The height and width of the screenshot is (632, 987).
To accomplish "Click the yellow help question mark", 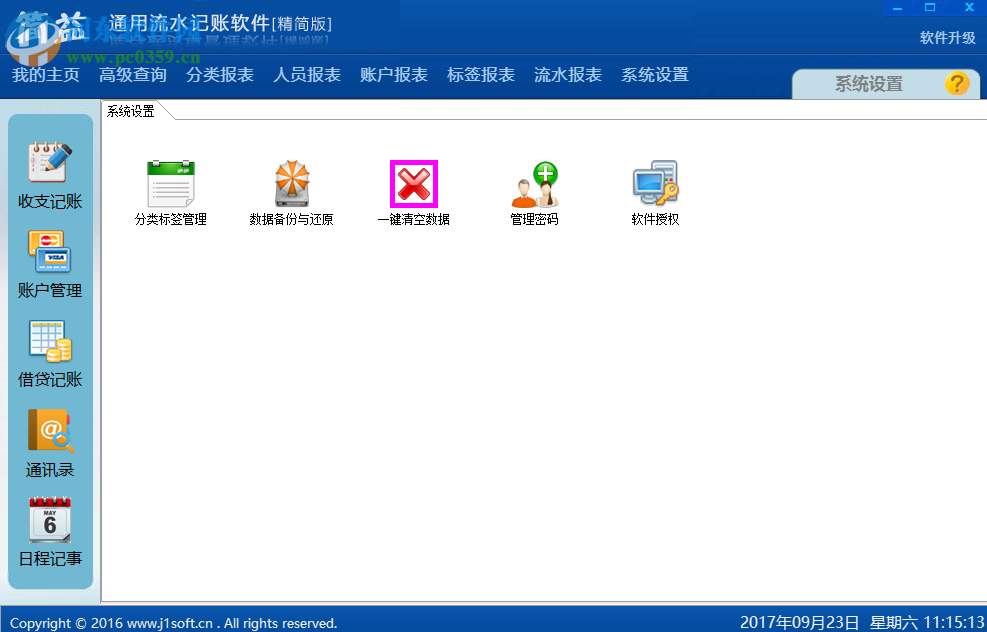I will 957,83.
